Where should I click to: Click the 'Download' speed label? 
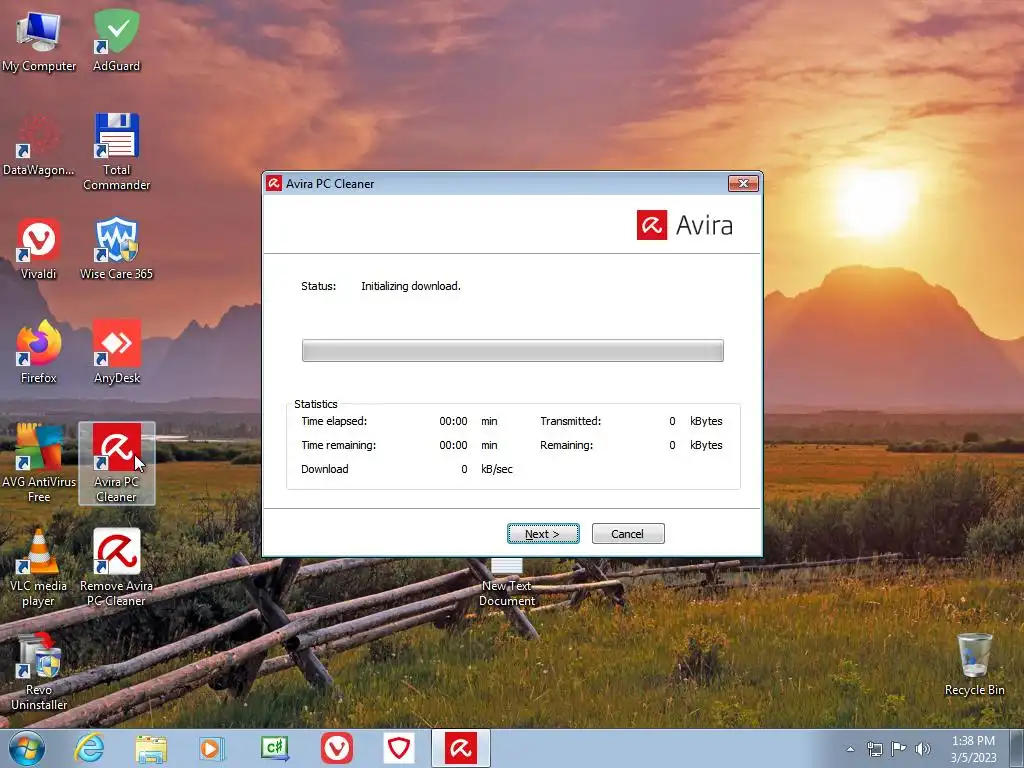click(325, 469)
